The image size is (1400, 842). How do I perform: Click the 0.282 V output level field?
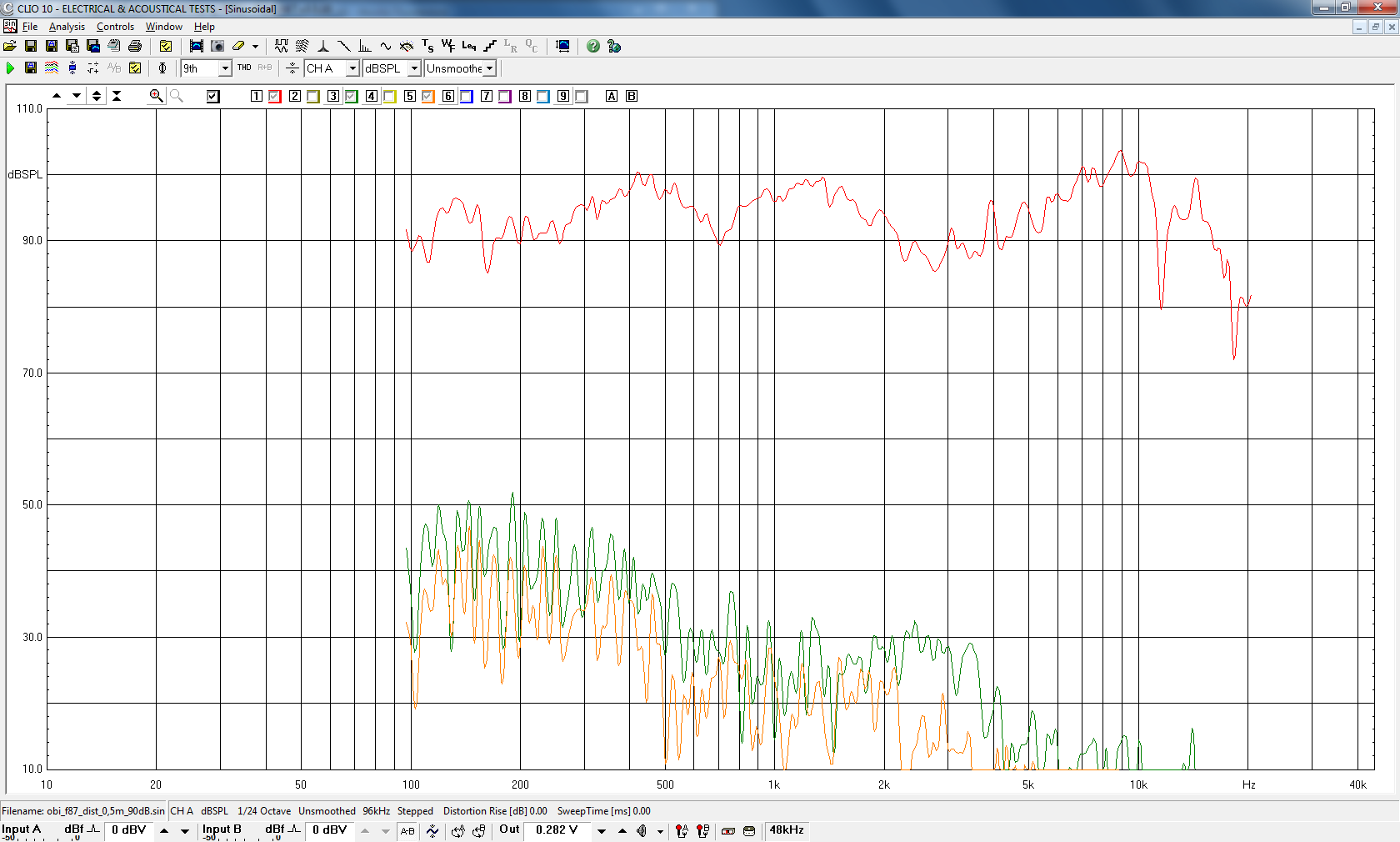point(557,830)
